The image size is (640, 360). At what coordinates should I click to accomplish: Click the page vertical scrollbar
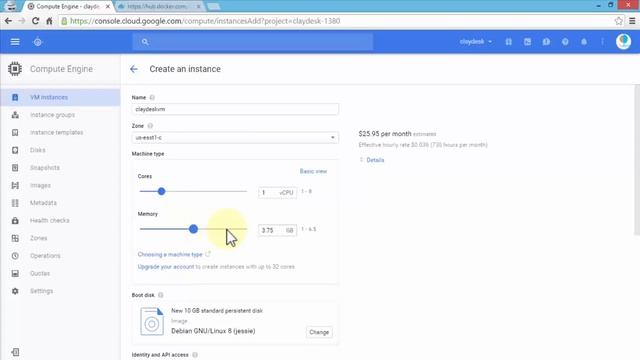(x=637, y=160)
